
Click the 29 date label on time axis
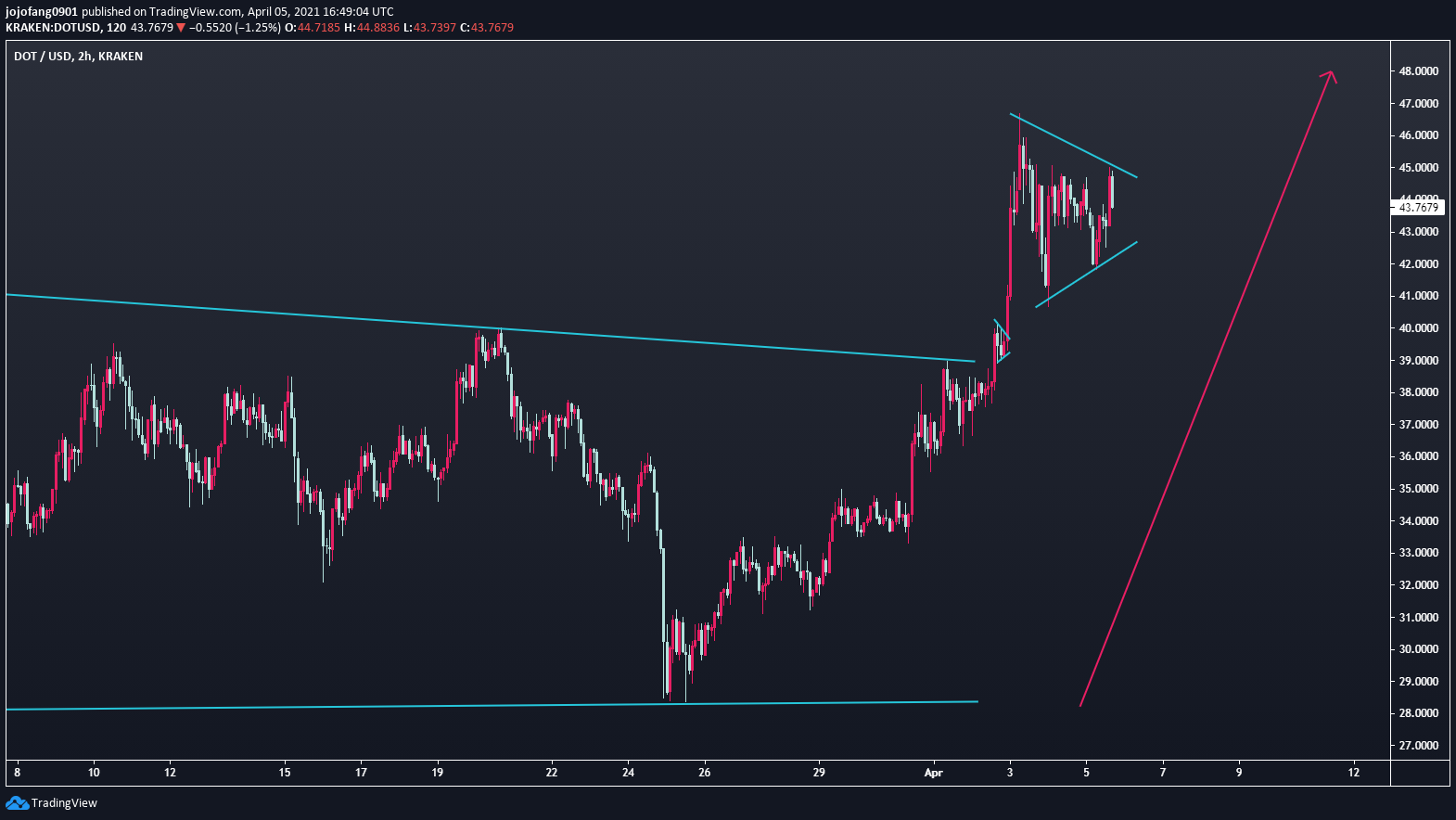(x=819, y=773)
